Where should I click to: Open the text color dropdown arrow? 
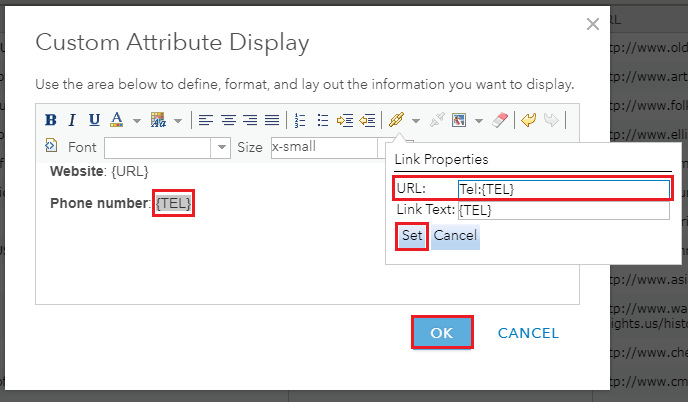pos(136,121)
